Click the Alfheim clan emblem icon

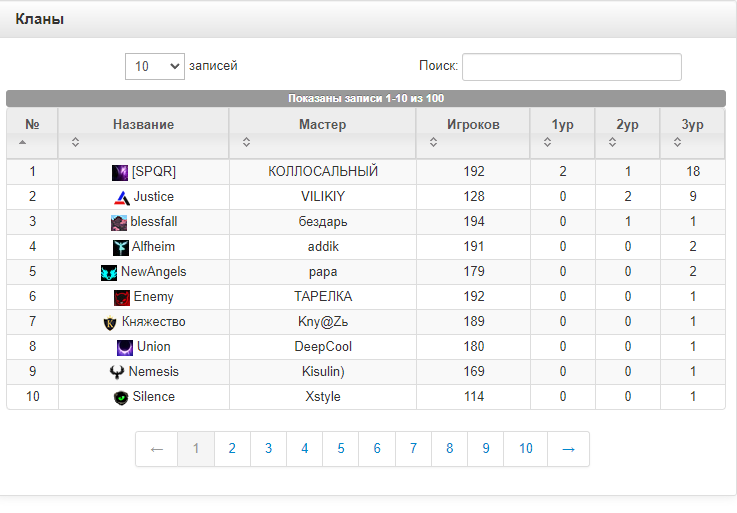click(121, 247)
